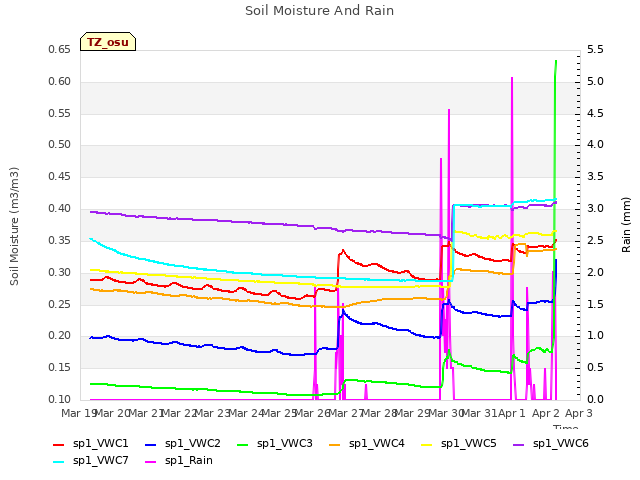This screenshot has width=640, height=480.
Task: Click the Apr 3 x-axis tick label
Action: pos(578,413)
